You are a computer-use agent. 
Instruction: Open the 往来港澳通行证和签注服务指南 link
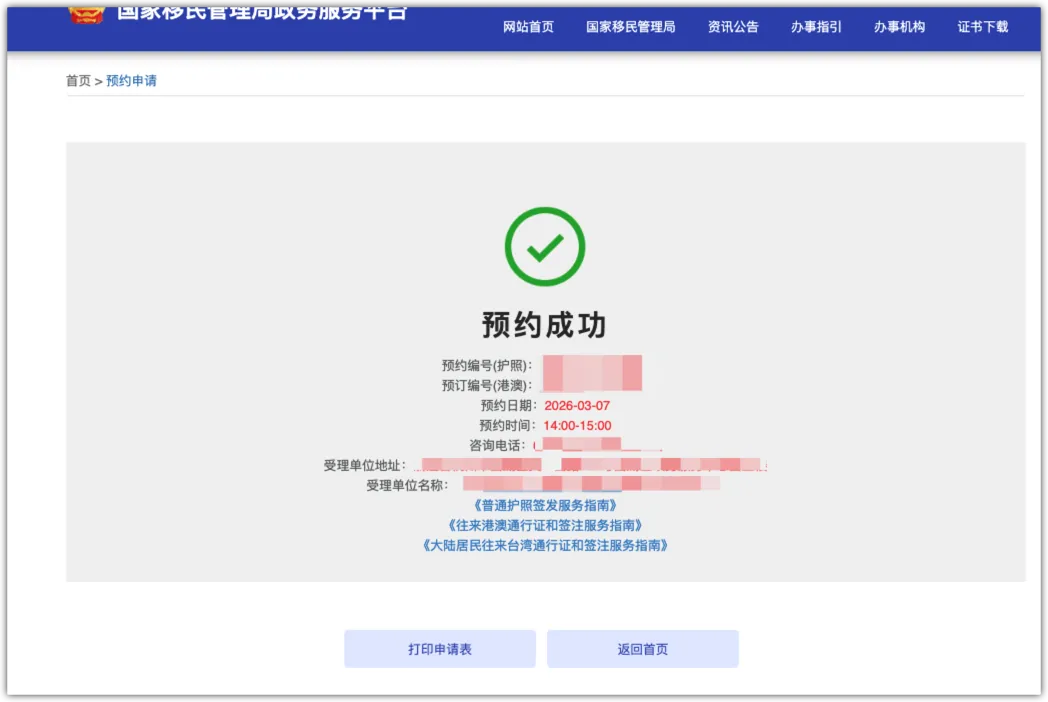pyautogui.click(x=545, y=525)
